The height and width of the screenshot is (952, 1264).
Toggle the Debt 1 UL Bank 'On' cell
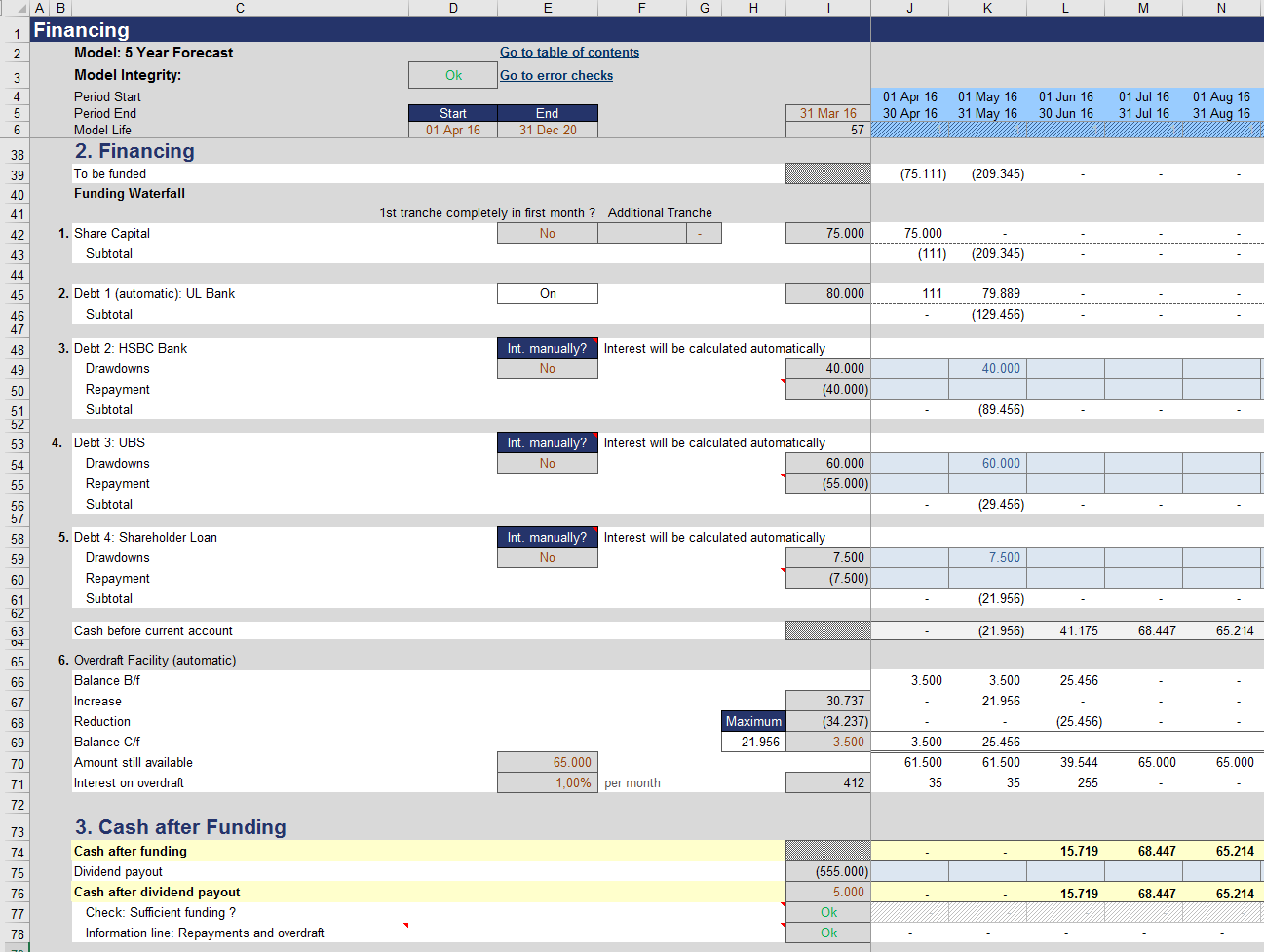(548, 293)
